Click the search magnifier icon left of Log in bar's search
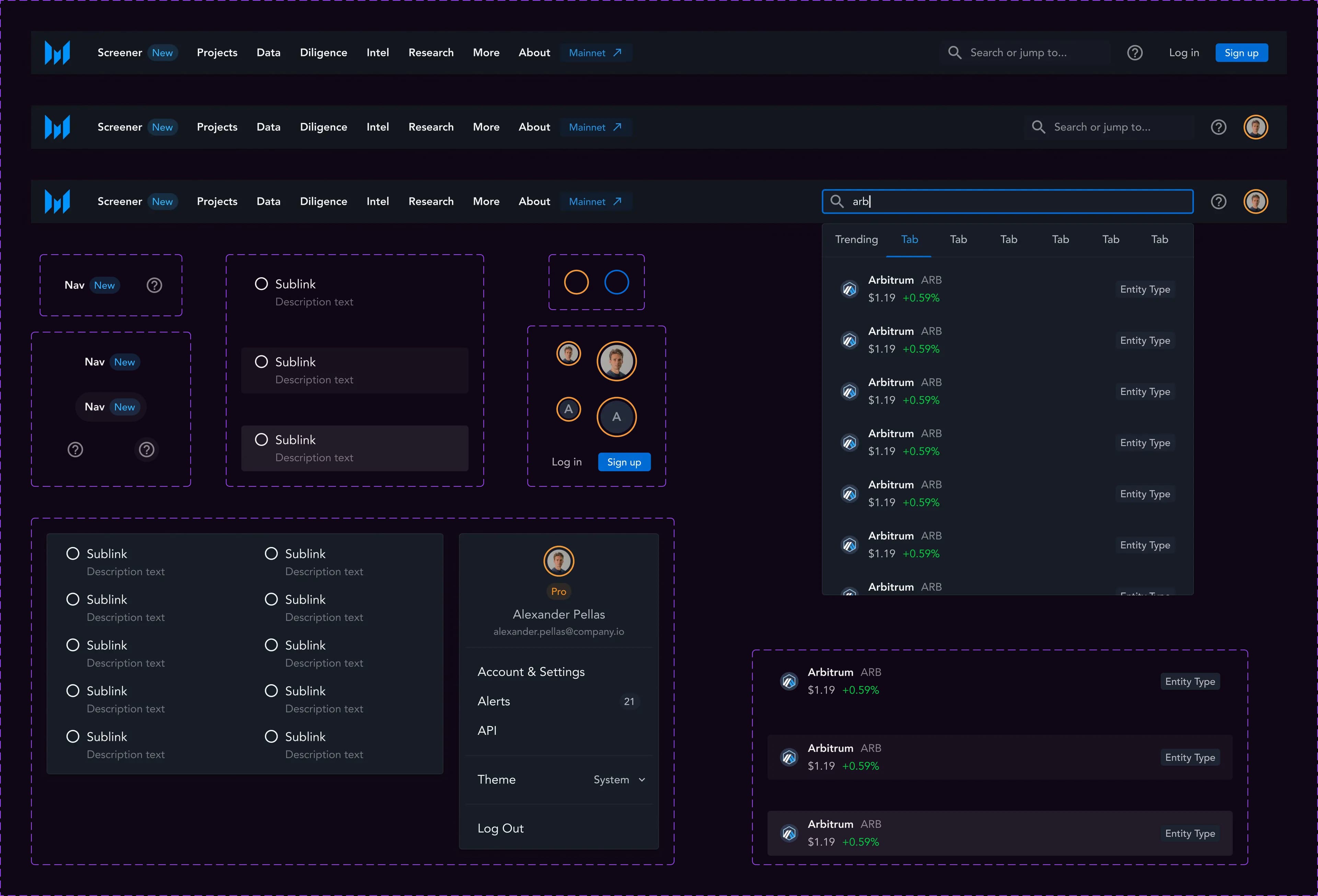Screen dimensions: 1318x896 955,53
